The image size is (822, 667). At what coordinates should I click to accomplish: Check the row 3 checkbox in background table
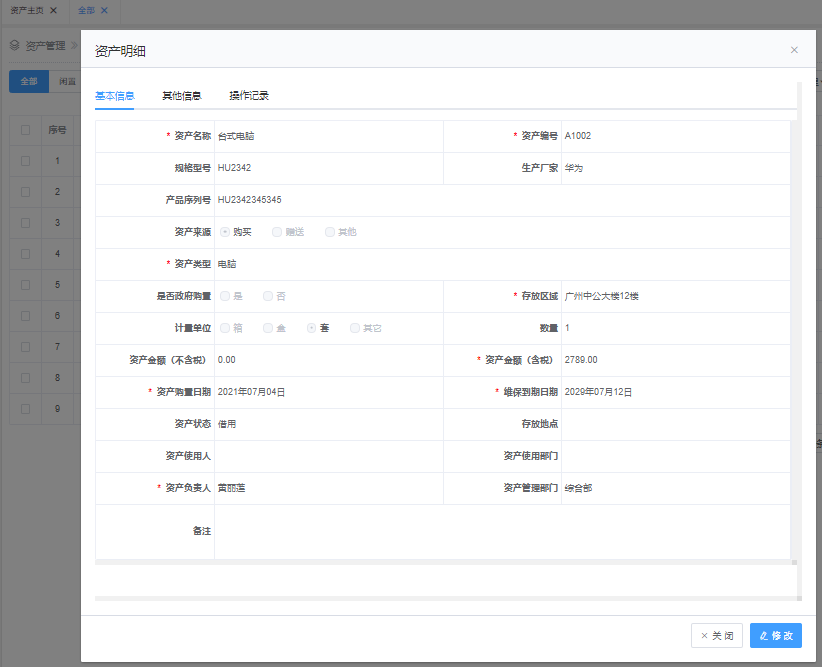click(25, 223)
